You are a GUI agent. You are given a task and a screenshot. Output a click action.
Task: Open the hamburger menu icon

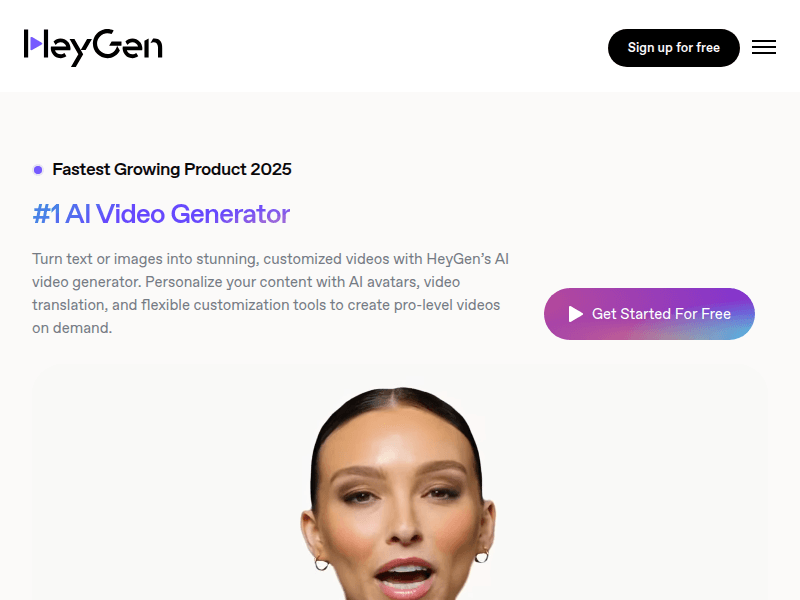tap(763, 47)
